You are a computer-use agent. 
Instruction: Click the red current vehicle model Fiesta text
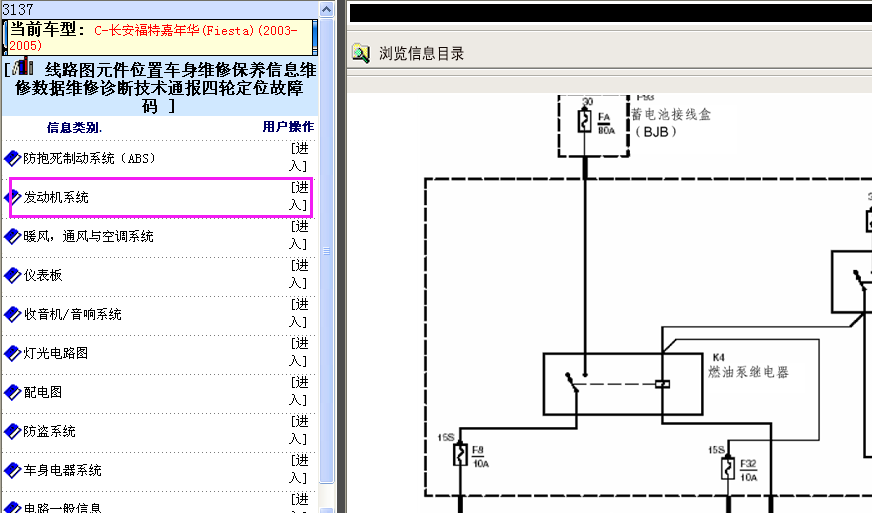point(153,38)
